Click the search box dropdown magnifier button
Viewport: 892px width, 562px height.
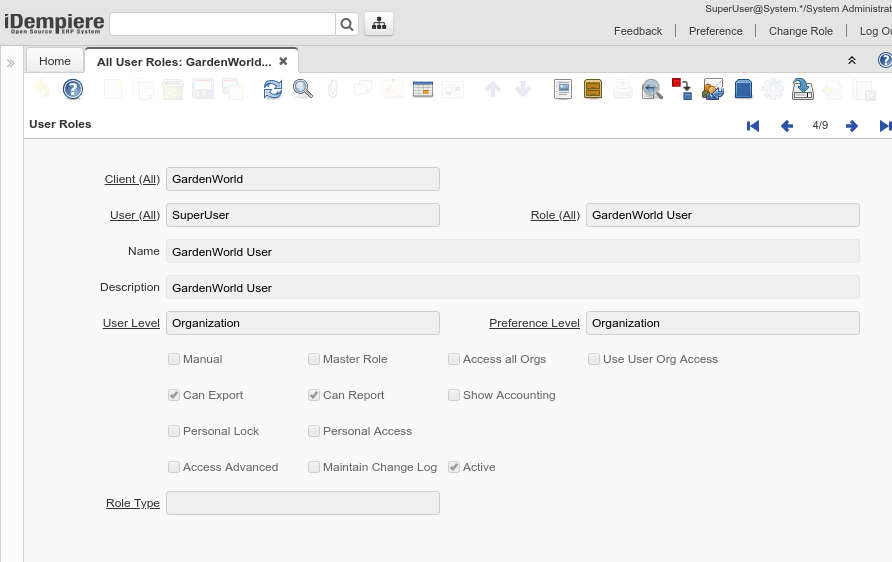347,24
